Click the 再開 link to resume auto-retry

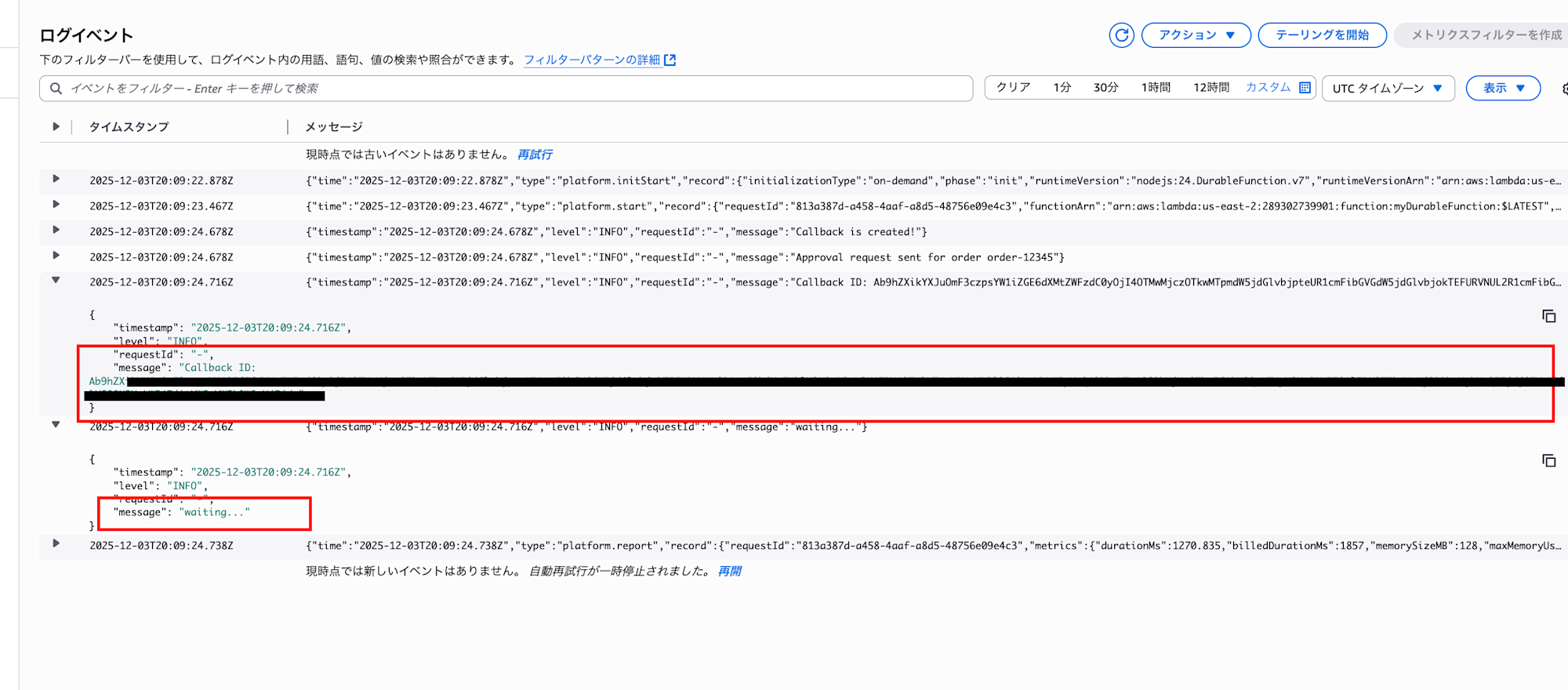click(x=729, y=571)
